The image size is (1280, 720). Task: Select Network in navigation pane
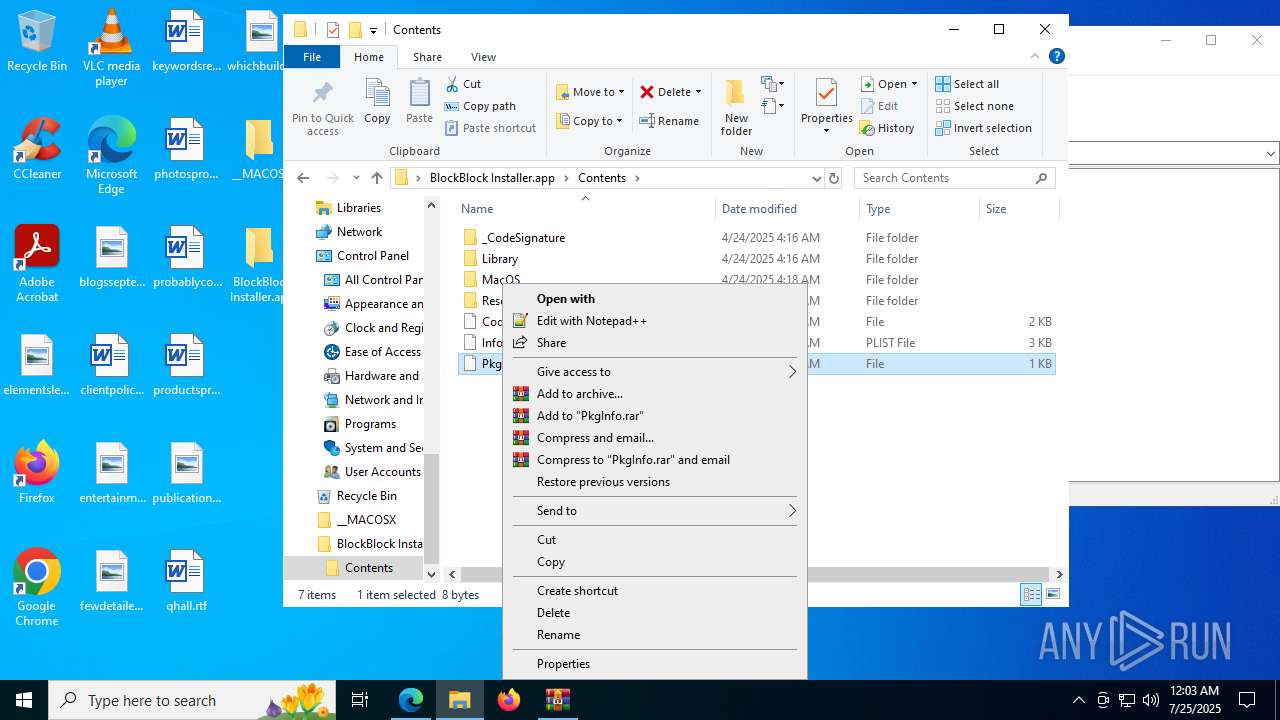coord(349,232)
